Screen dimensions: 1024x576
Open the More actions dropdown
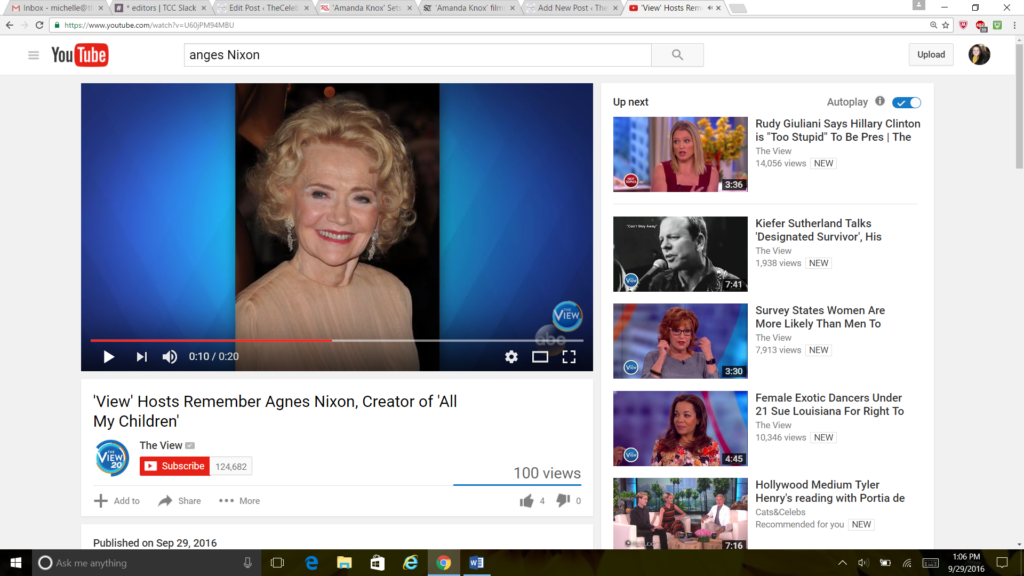[239, 501]
